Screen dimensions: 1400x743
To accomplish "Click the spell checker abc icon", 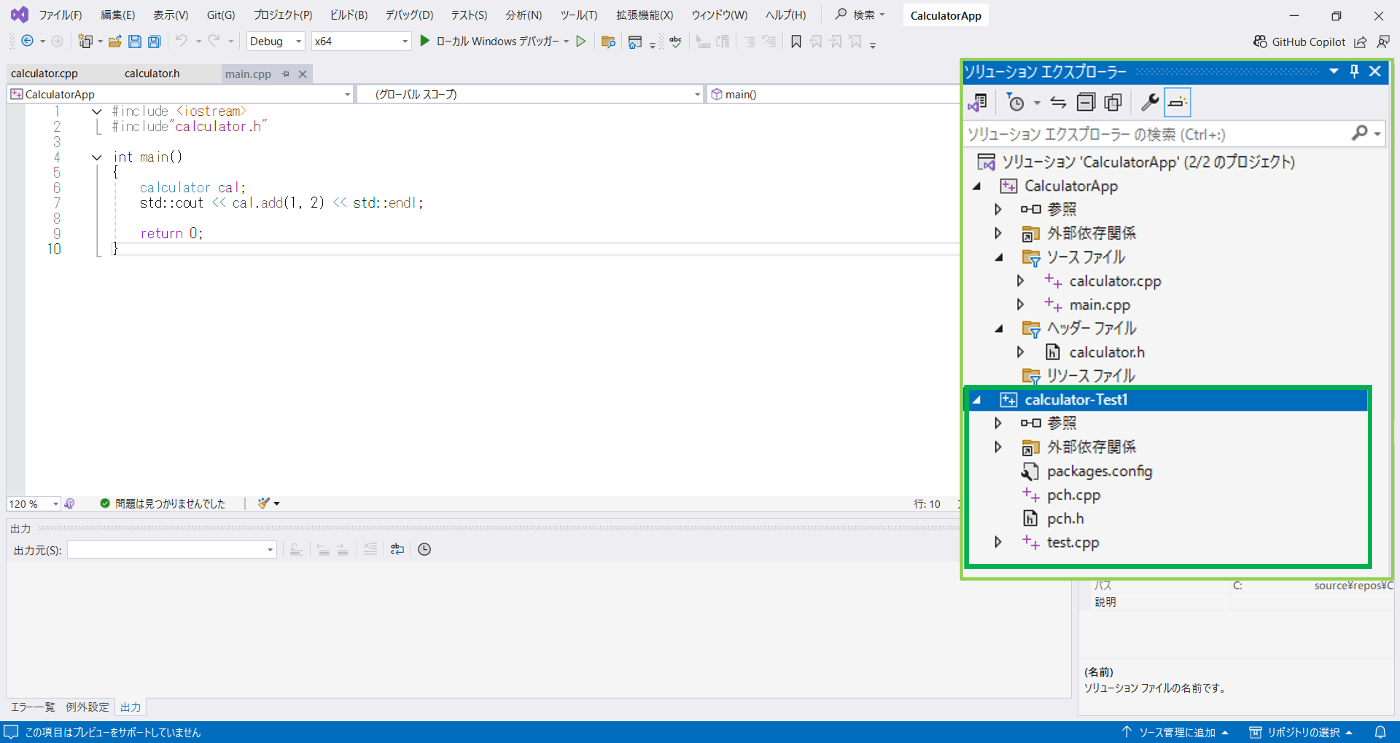I will pos(675,41).
